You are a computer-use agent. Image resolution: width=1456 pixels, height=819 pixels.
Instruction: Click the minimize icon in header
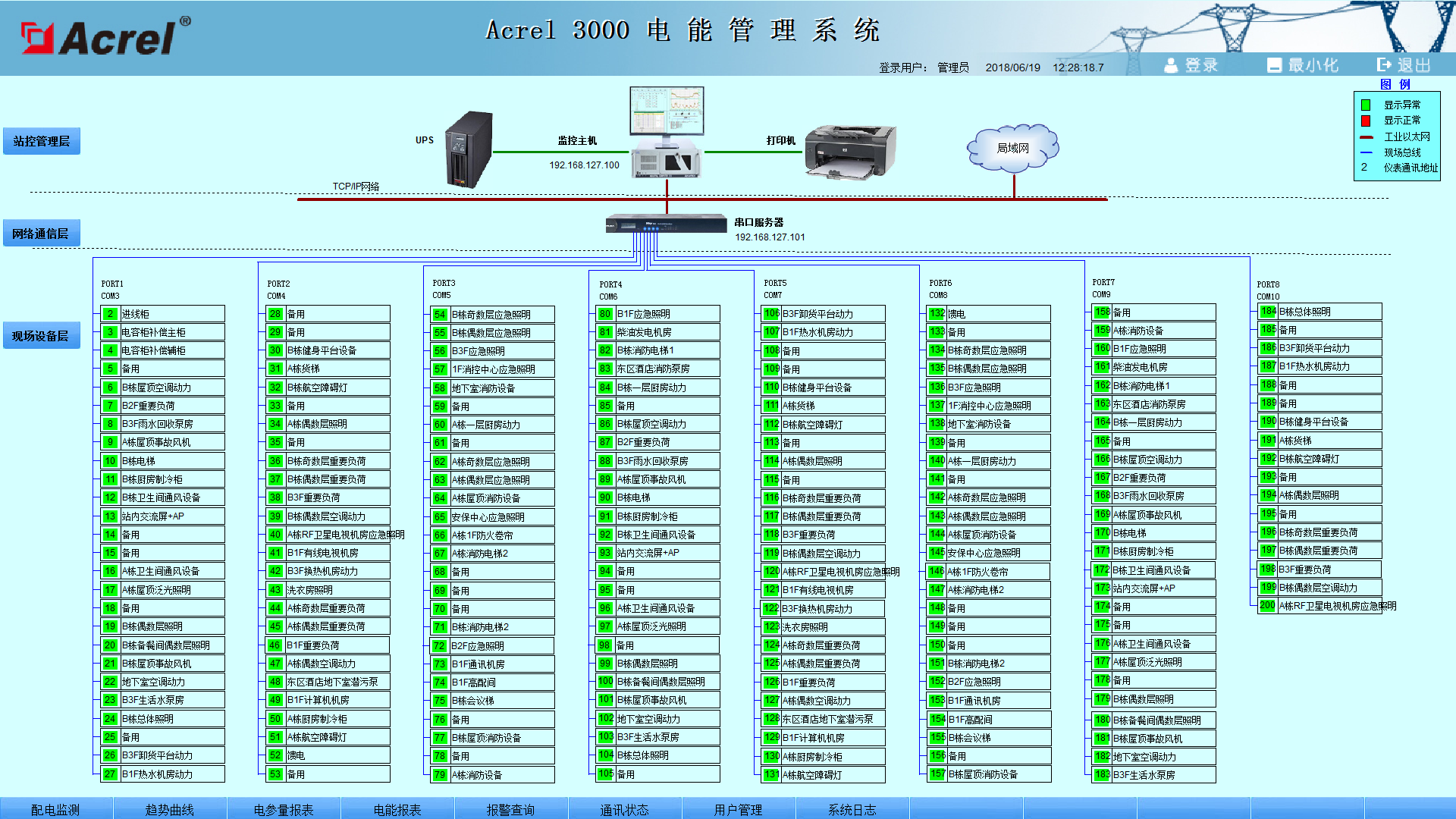(x=1274, y=65)
